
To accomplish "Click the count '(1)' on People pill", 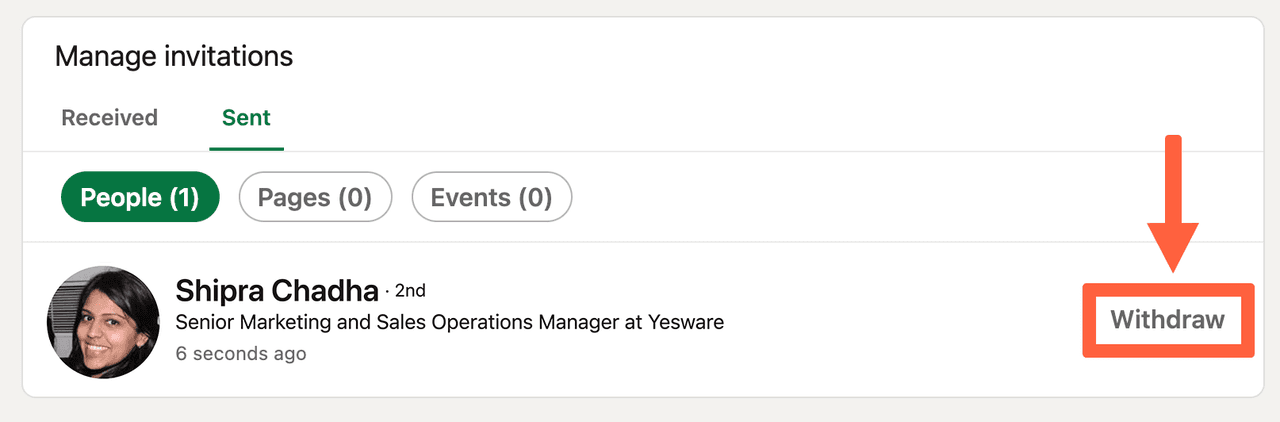I will 184,198.
